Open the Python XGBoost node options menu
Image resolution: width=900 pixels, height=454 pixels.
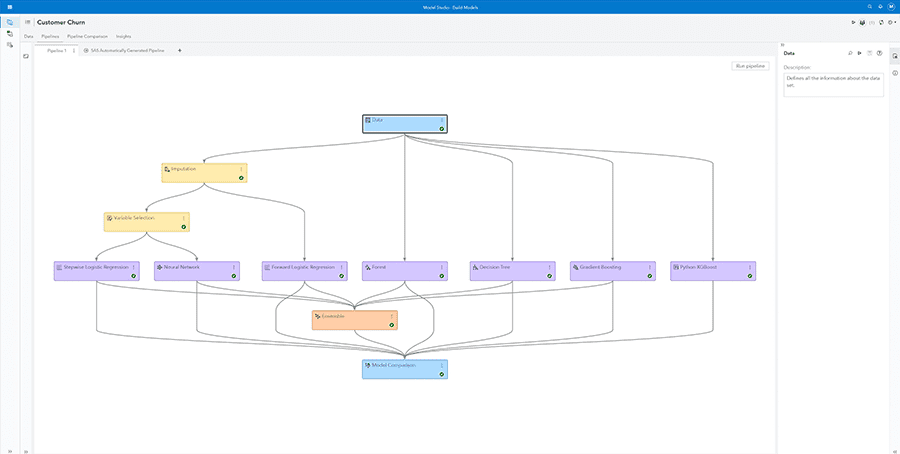pyautogui.click(x=750, y=267)
